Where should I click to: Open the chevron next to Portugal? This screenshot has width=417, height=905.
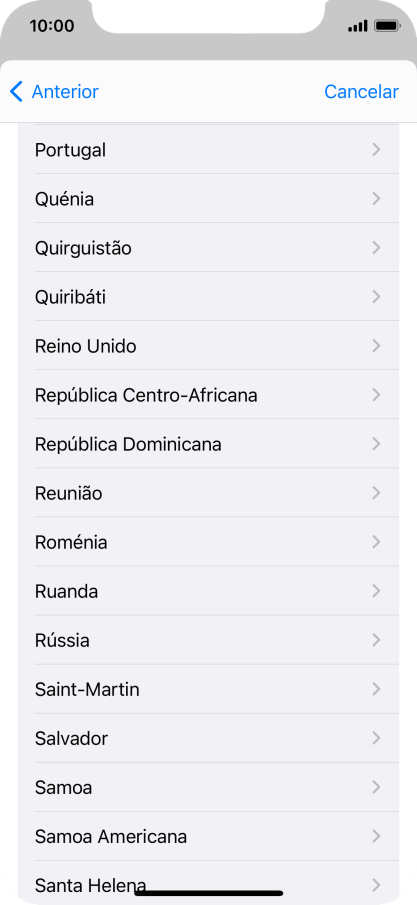pos(376,150)
